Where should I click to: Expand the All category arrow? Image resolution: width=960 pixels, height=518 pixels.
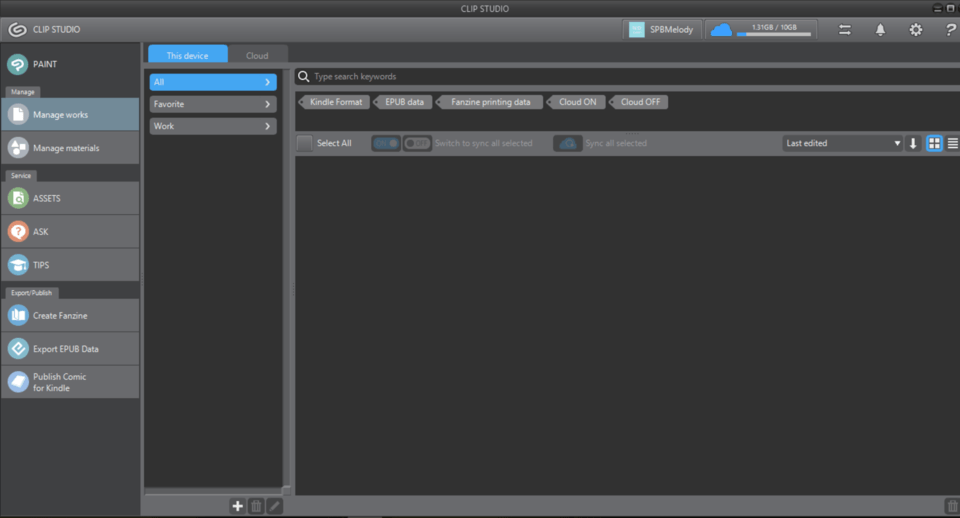pyautogui.click(x=268, y=82)
